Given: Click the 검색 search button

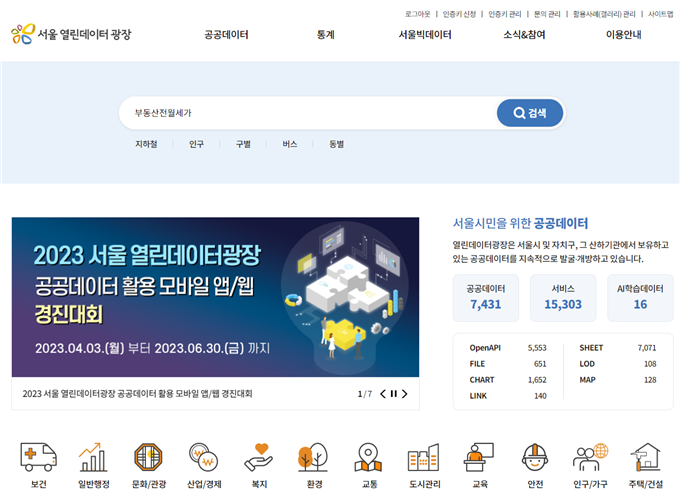Looking at the screenshot, I should tap(530, 113).
